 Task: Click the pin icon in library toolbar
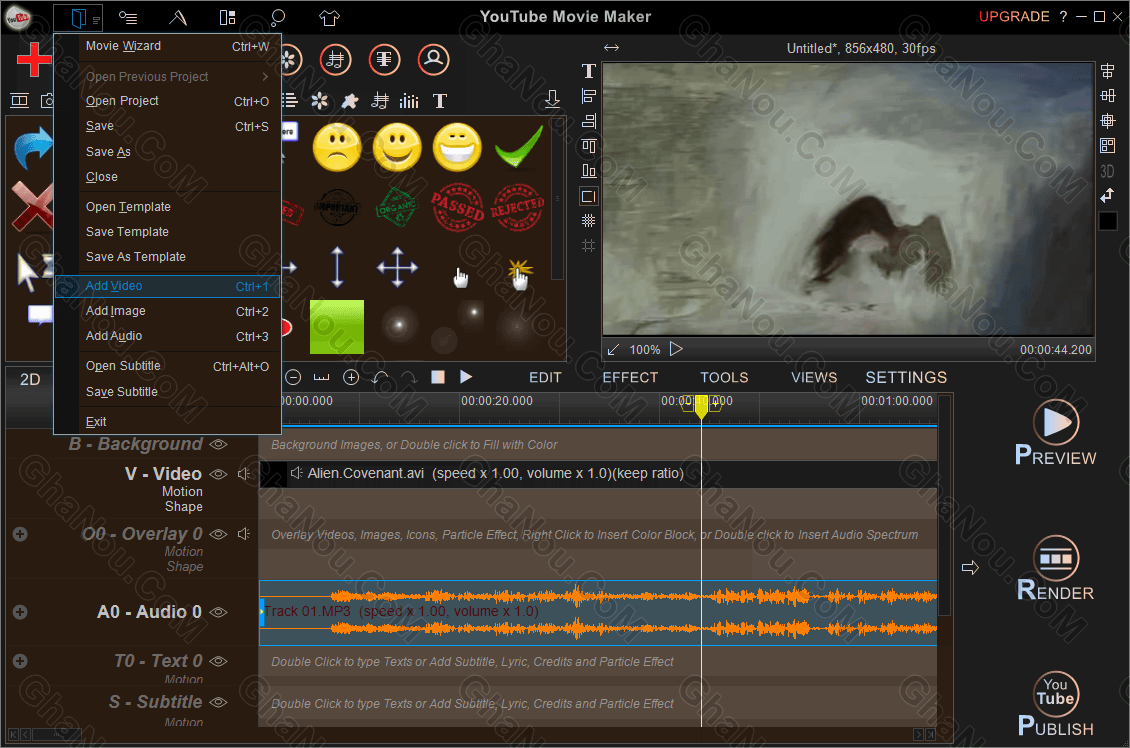click(x=350, y=101)
